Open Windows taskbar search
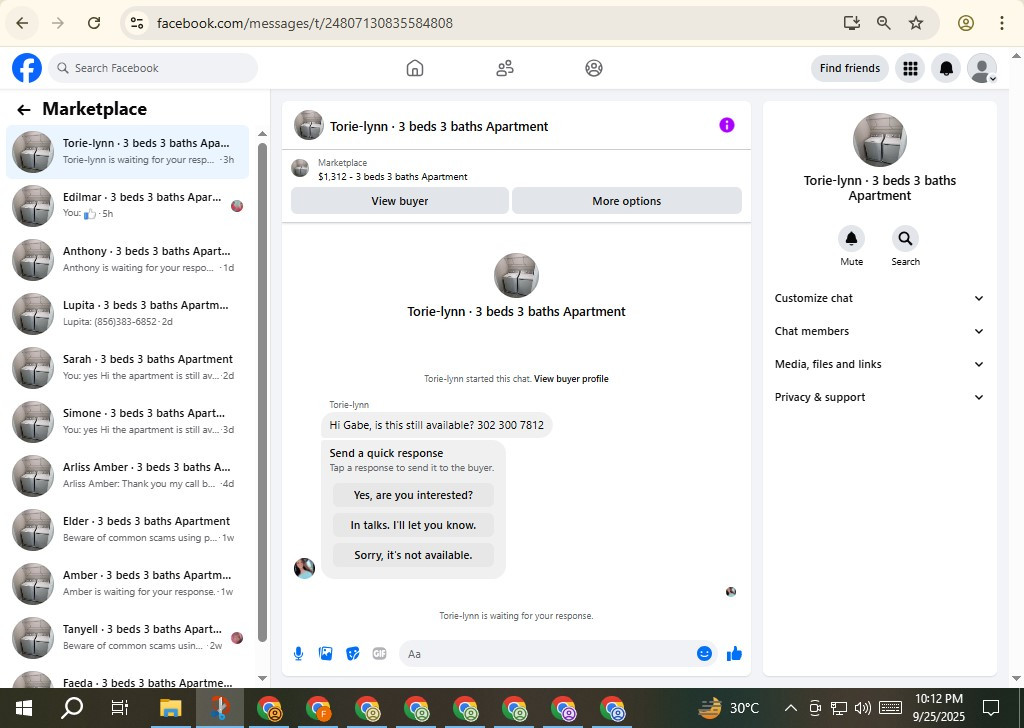This screenshot has width=1024, height=728. click(72, 708)
